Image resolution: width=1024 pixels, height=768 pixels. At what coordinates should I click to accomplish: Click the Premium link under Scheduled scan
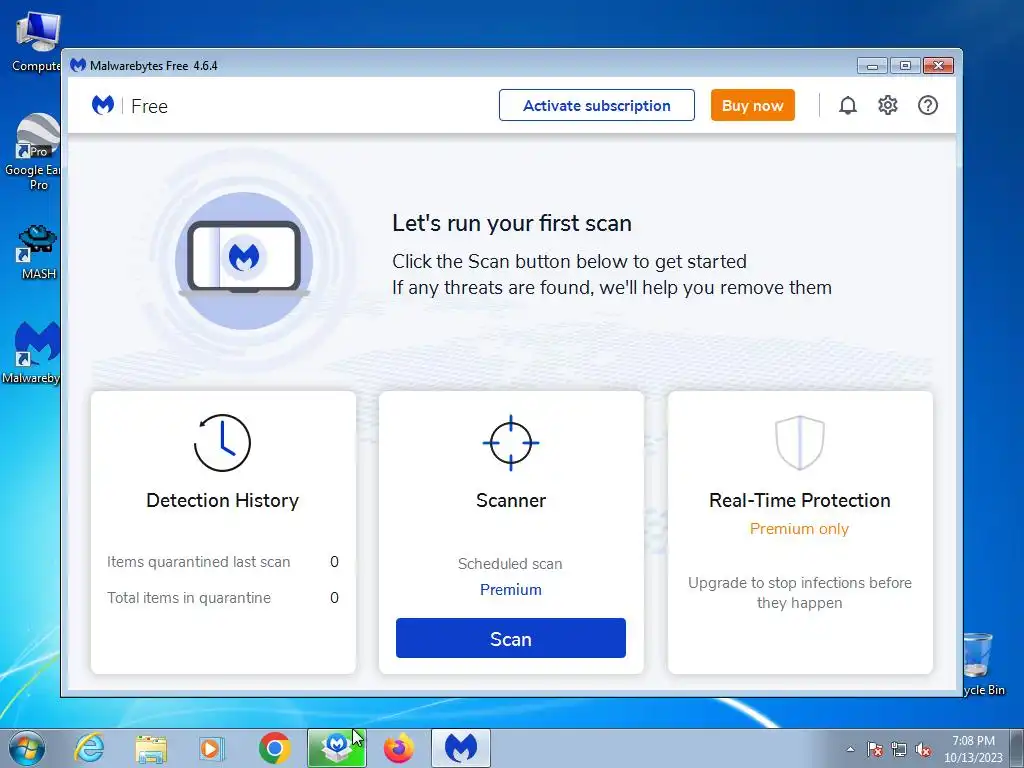pyautogui.click(x=511, y=590)
